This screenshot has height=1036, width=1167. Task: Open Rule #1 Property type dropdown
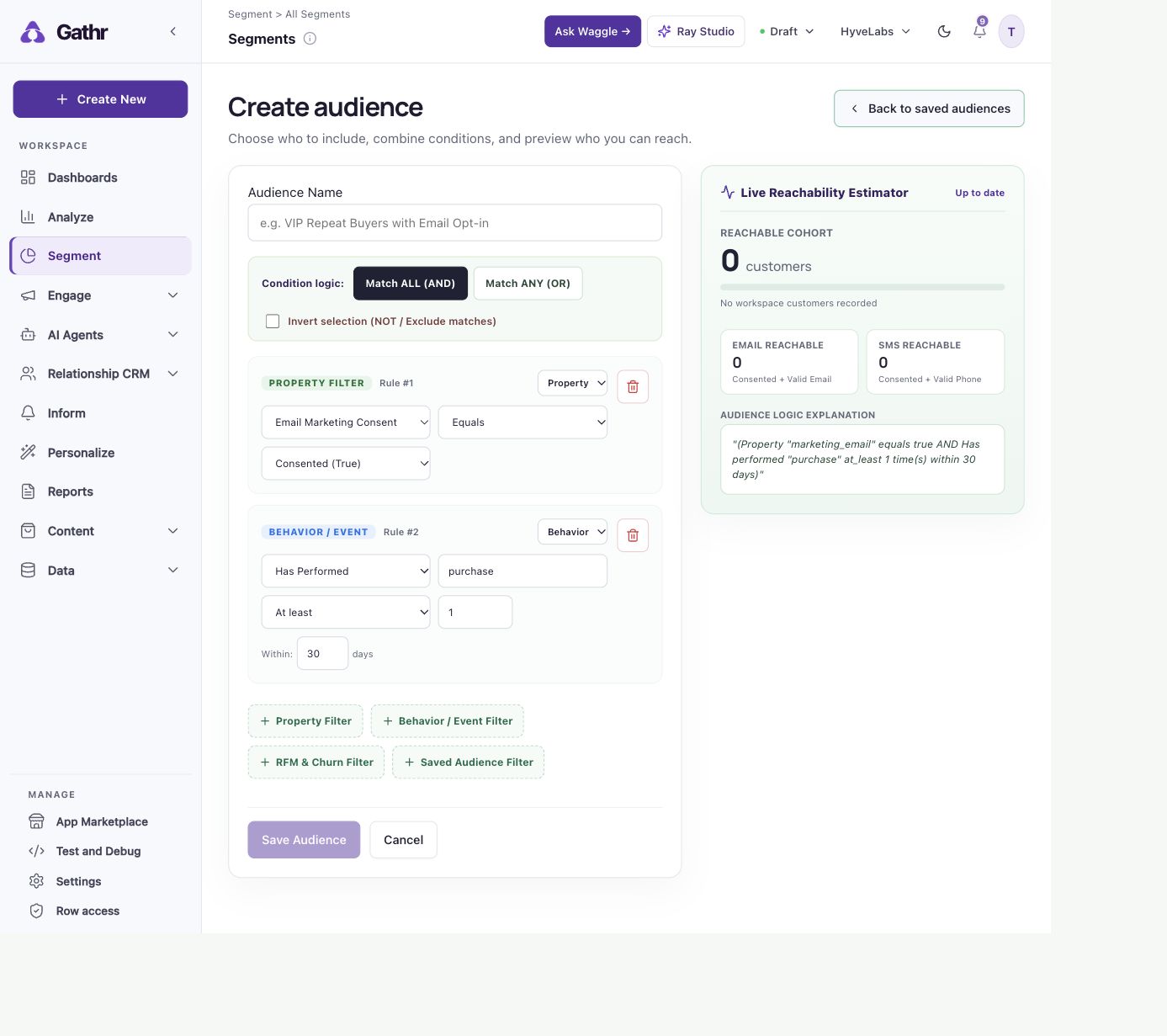572,383
